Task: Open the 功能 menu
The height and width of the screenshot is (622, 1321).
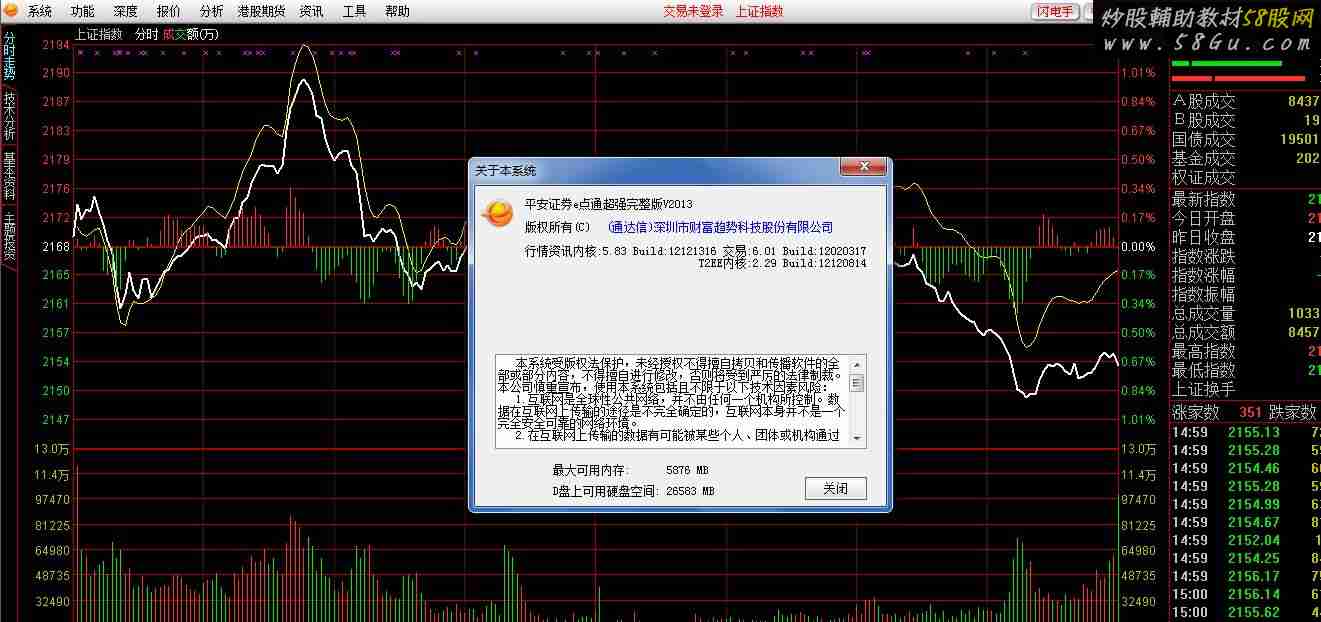Action: 83,12
